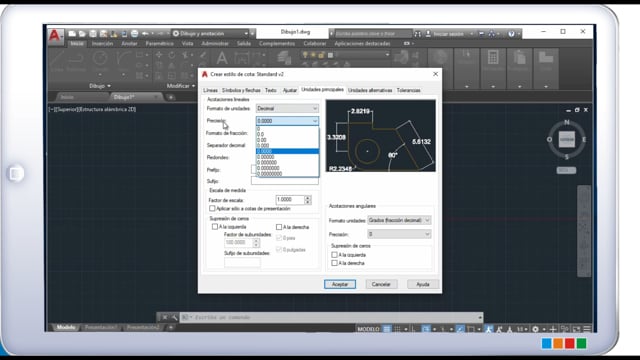Select precision '0.00' in list
Viewport: 640px width, 360px height.
click(287, 140)
